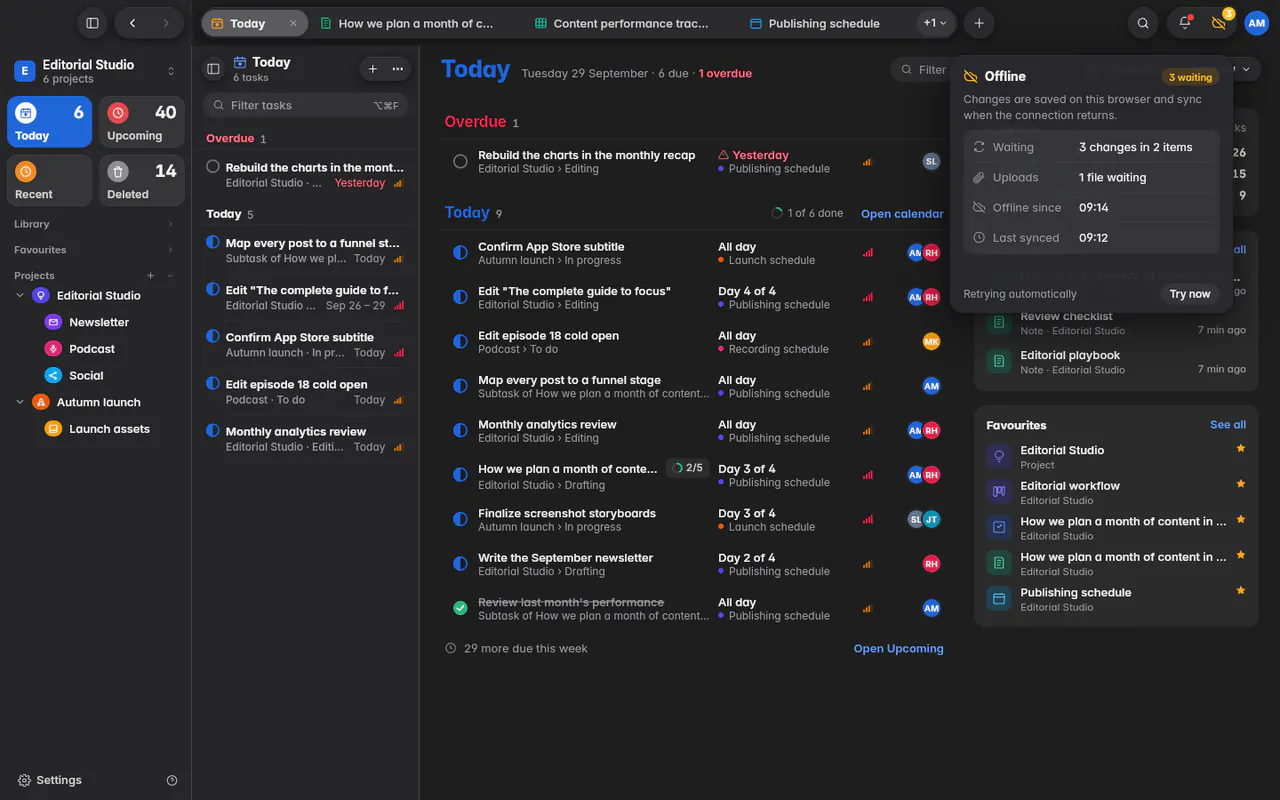Uncheck completed Review last month's performance task
The image size is (1280, 800).
coord(460,608)
